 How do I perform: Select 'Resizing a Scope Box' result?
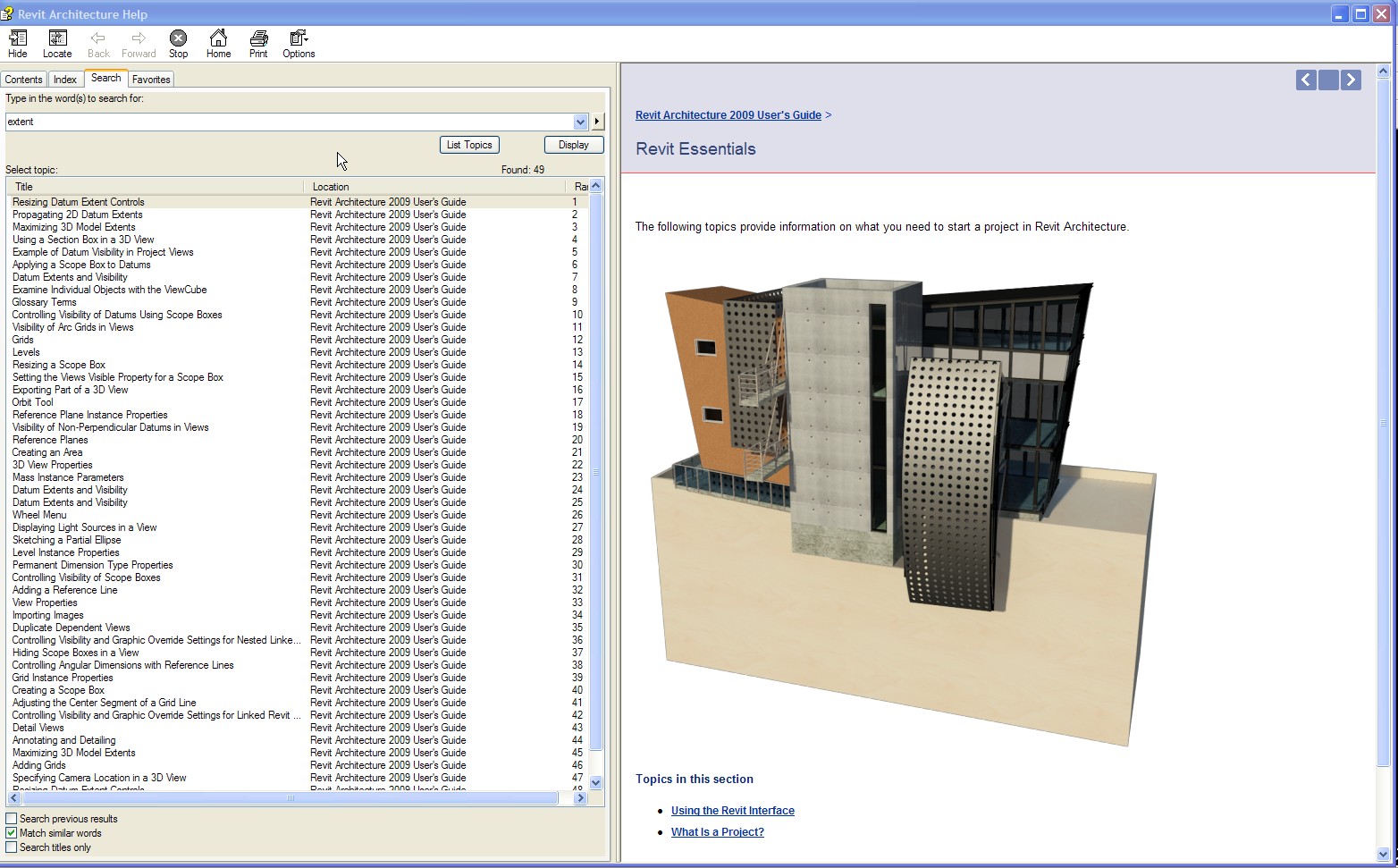(299, 365)
